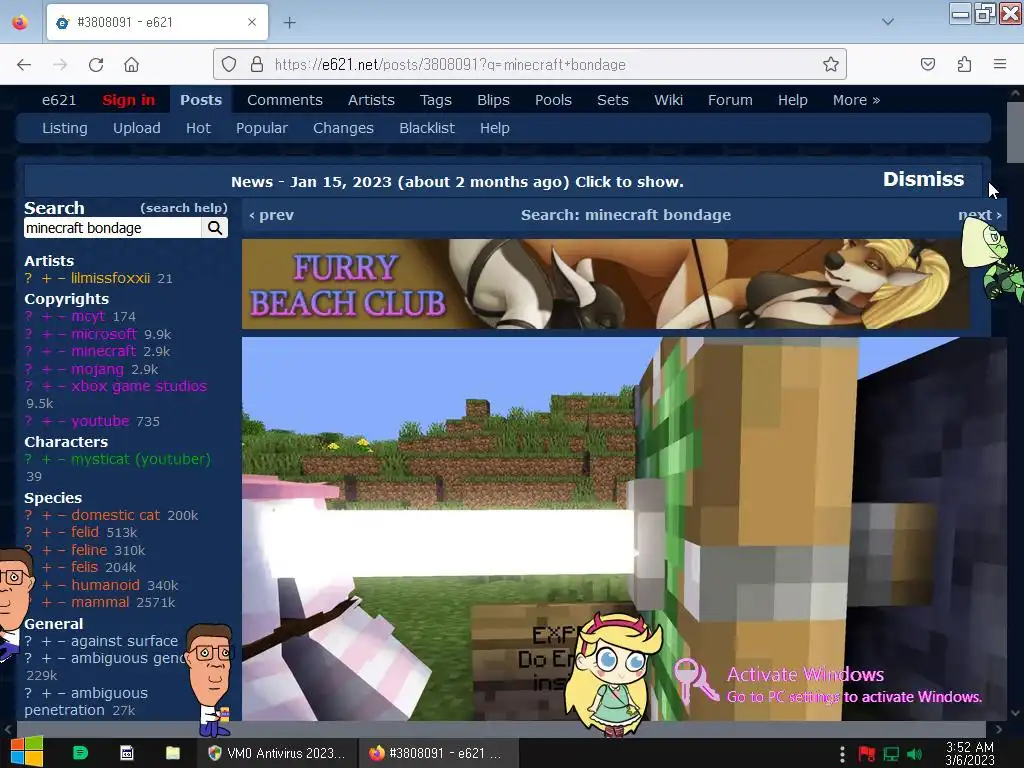Viewport: 1024px width, 768px height.
Task: Open the Blips page
Action: pyautogui.click(x=493, y=100)
